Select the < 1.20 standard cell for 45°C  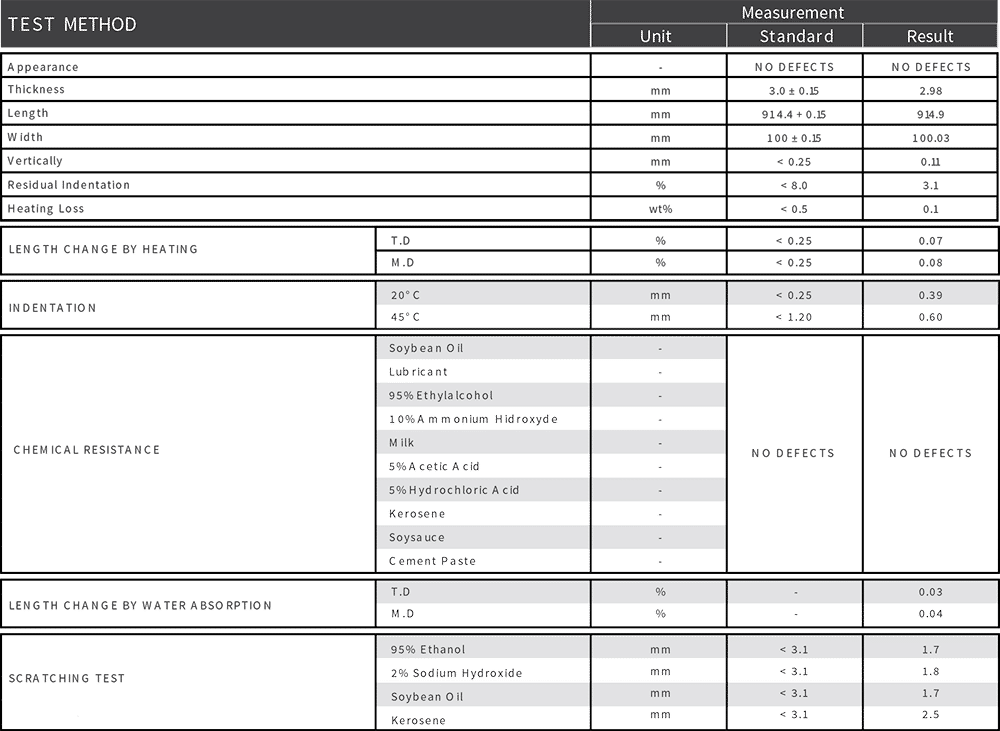tap(794, 319)
